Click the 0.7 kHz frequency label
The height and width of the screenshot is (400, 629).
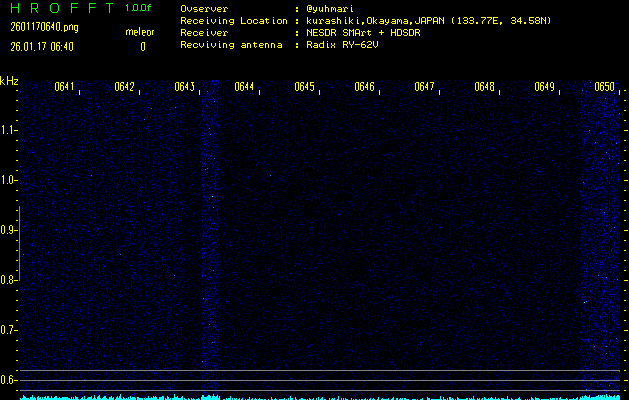pyautogui.click(x=8, y=330)
